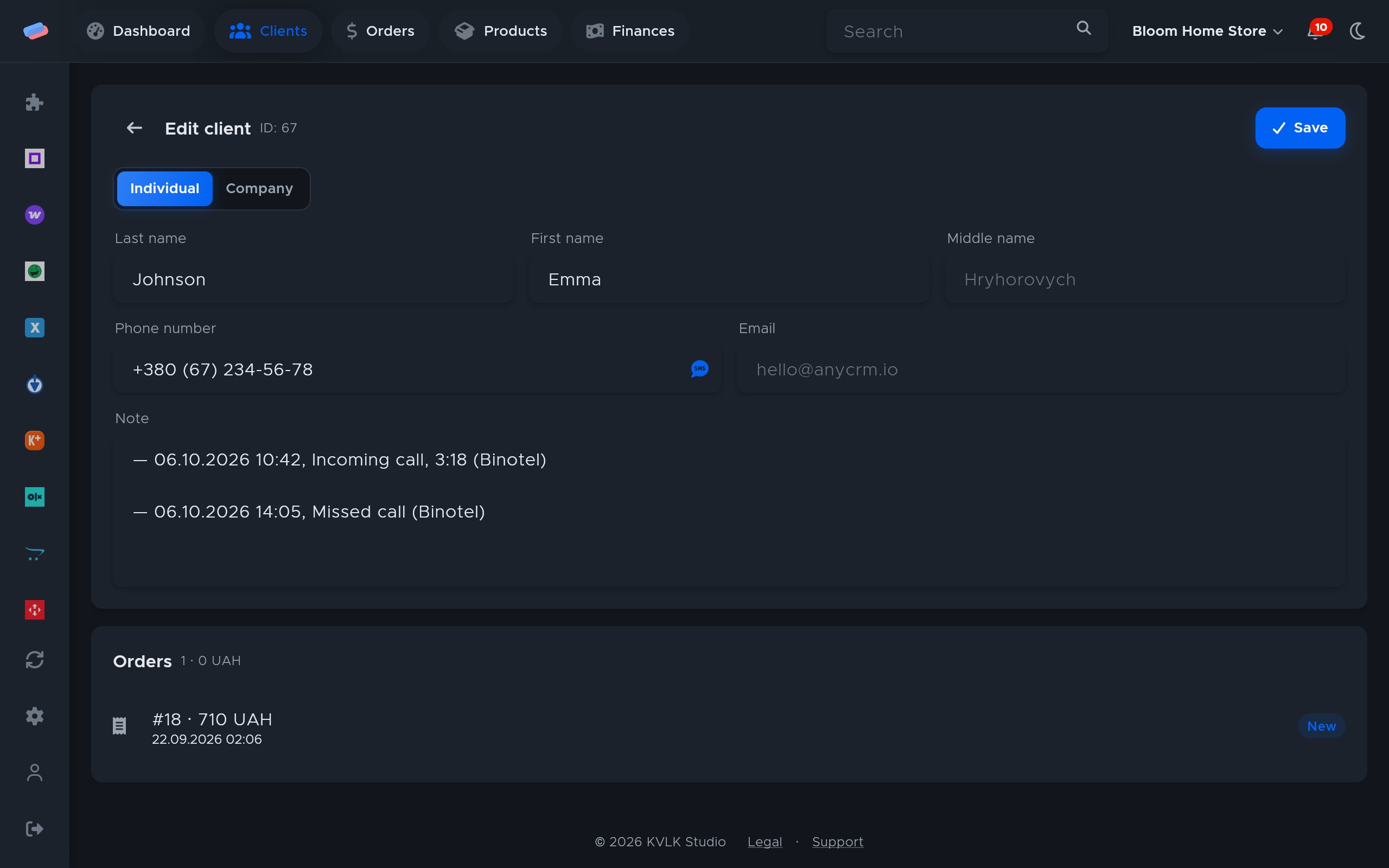Open the orange K+ integration icon

click(x=34, y=441)
